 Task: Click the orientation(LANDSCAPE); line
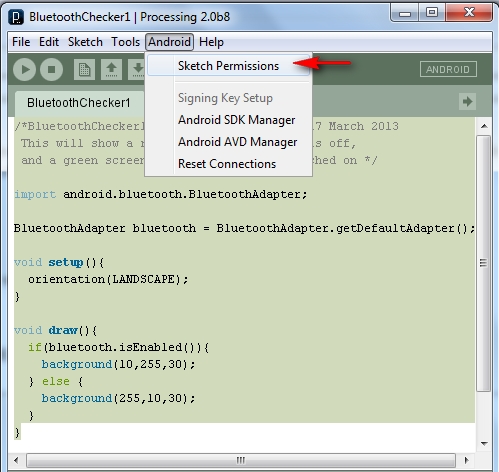coord(108,279)
